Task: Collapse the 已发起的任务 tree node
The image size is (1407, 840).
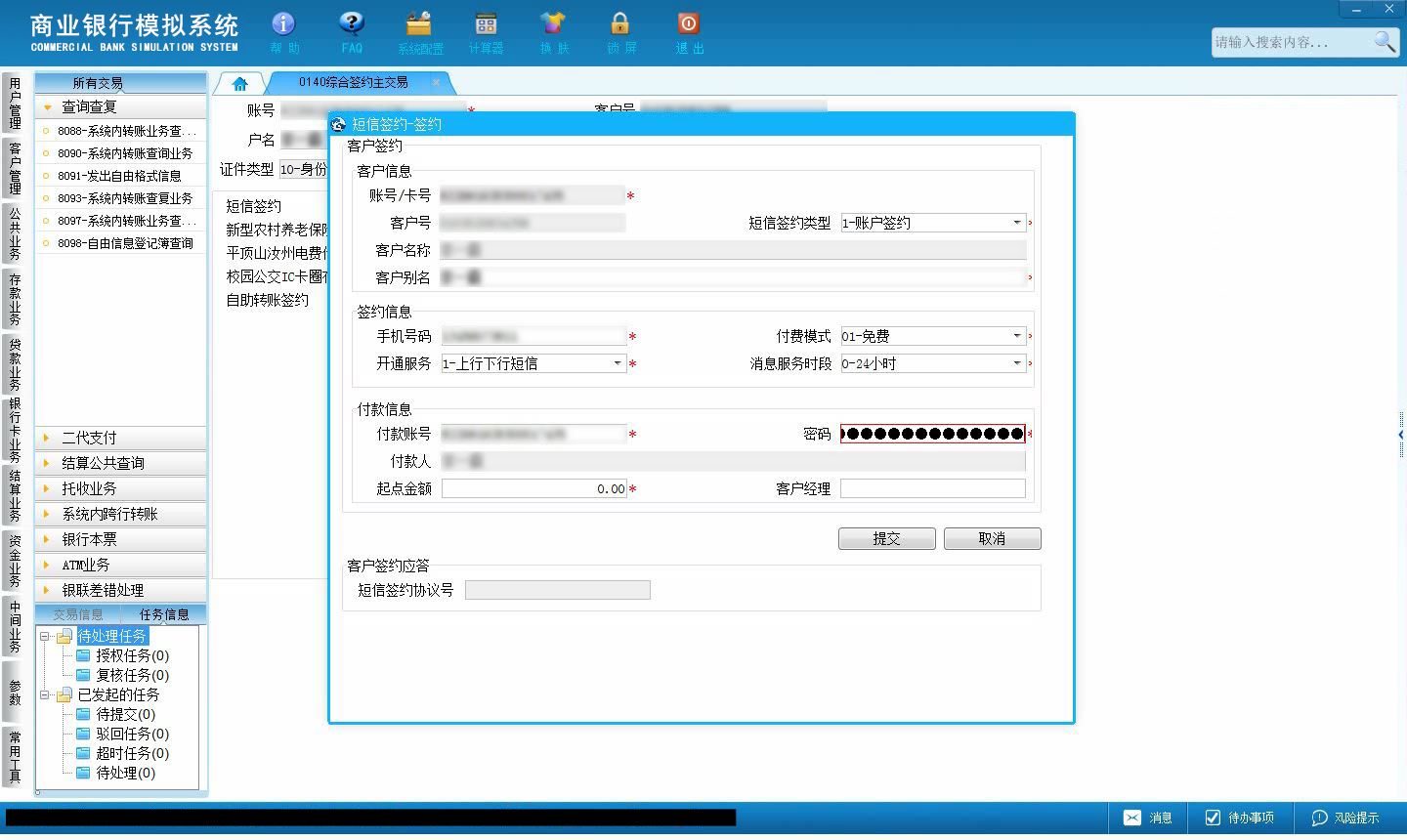Action: point(45,694)
